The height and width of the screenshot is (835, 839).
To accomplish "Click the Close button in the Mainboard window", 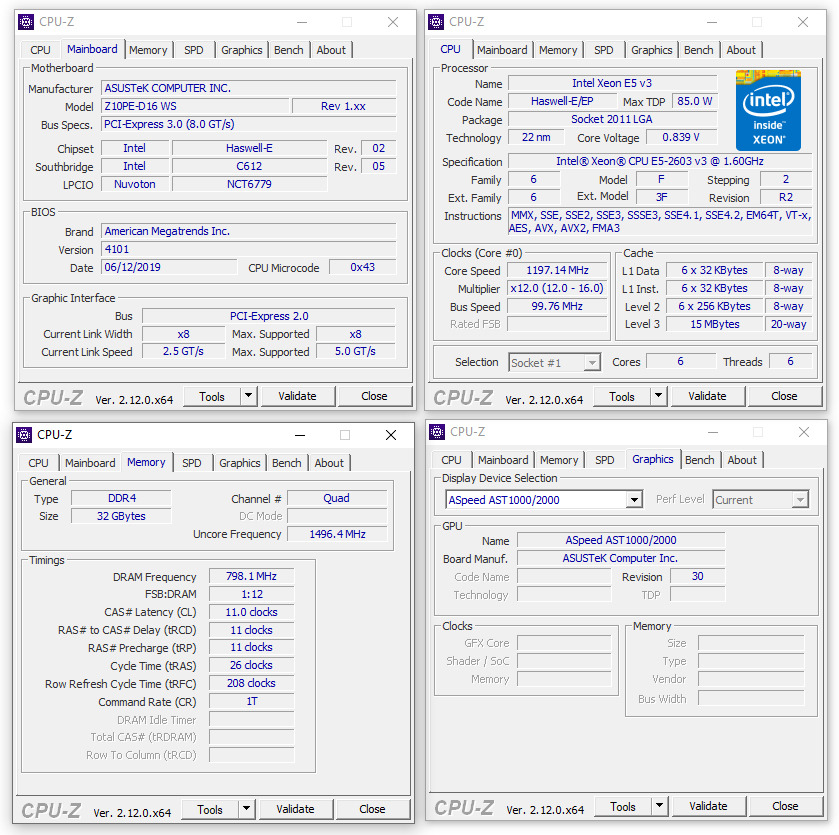I will tap(375, 396).
